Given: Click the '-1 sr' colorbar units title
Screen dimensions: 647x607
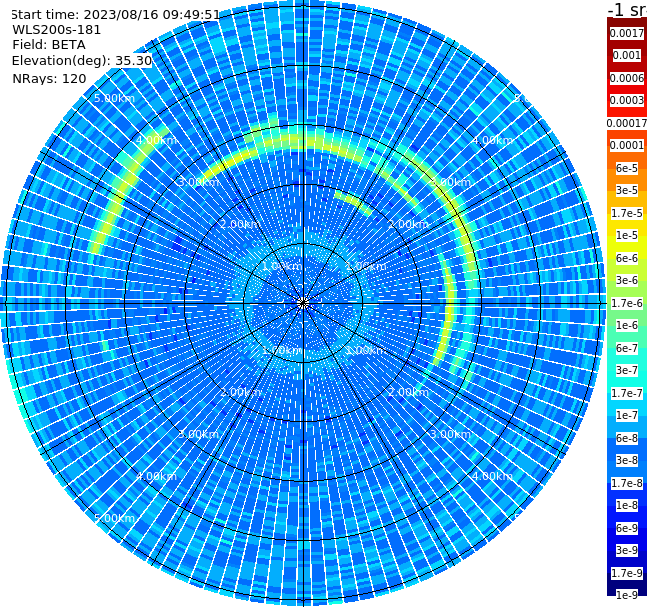Looking at the screenshot, I should (x=627, y=10).
